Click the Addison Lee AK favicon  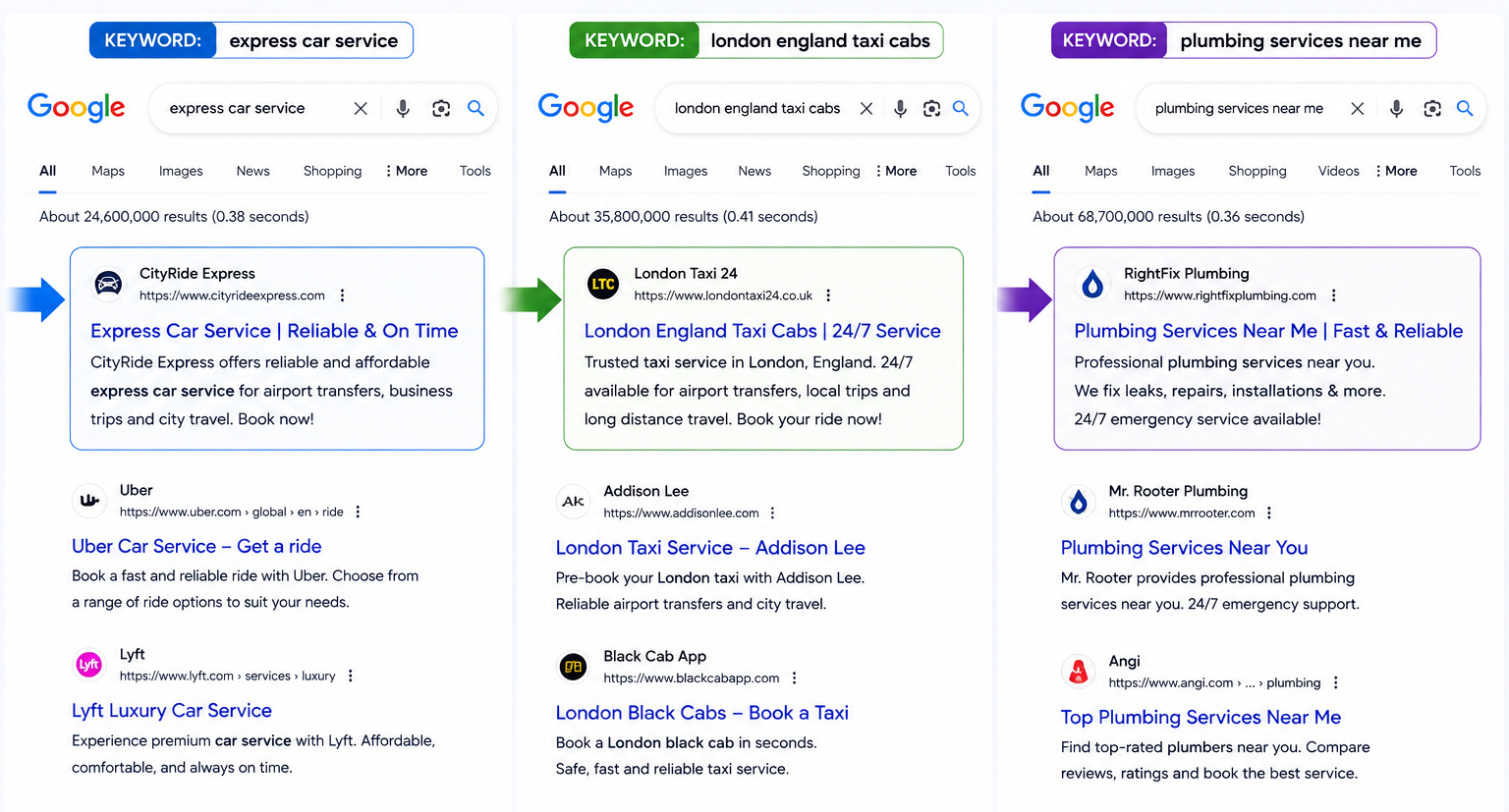coord(573,502)
